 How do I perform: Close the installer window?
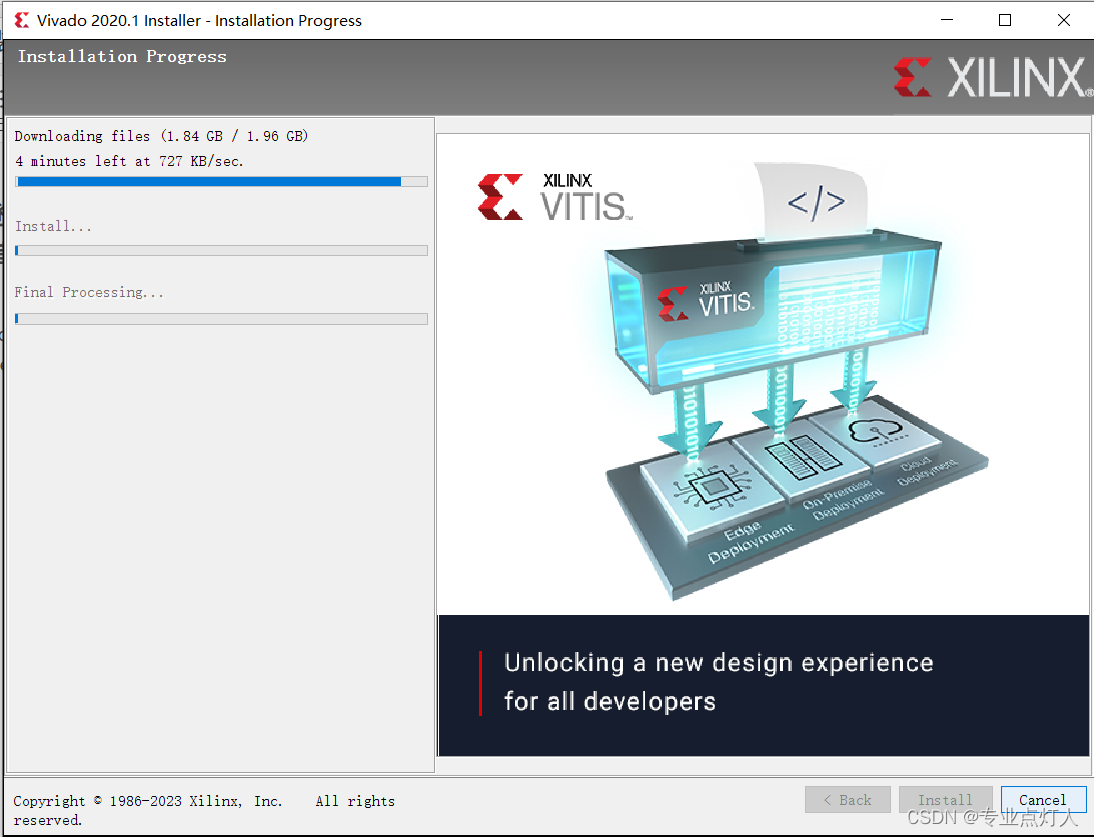(x=1063, y=20)
